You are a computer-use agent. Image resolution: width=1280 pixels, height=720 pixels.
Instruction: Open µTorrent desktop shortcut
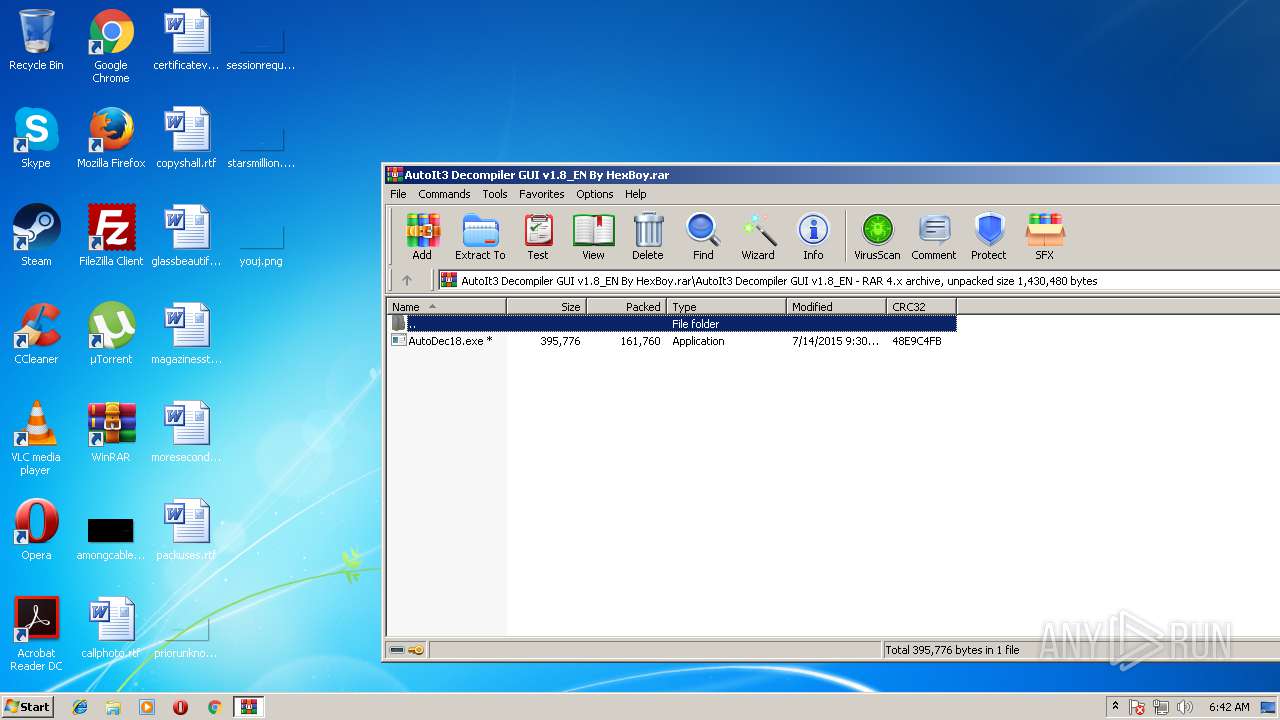point(111,335)
